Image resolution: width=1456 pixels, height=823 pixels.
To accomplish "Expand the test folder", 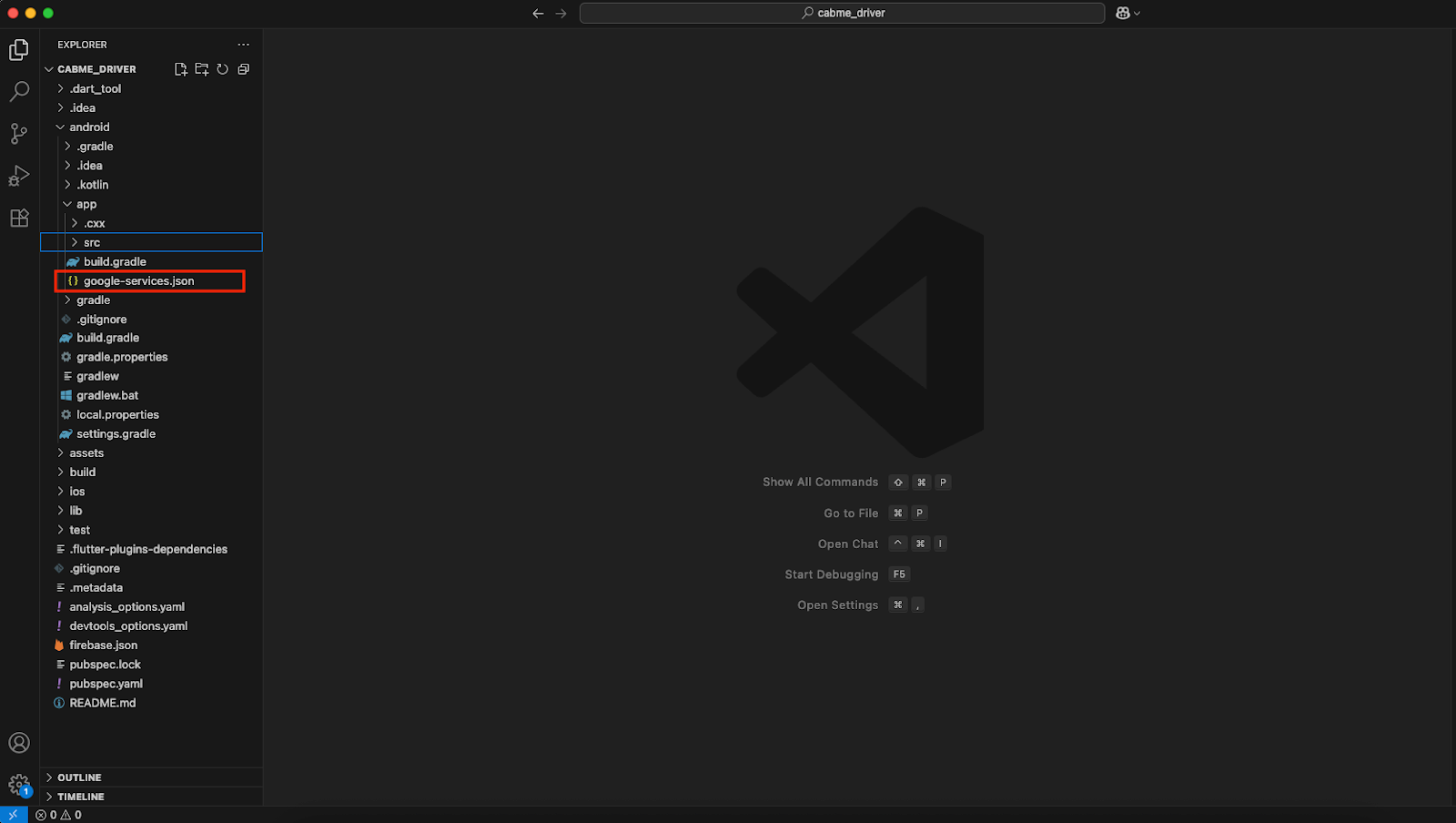I will pyautogui.click(x=151, y=530).
